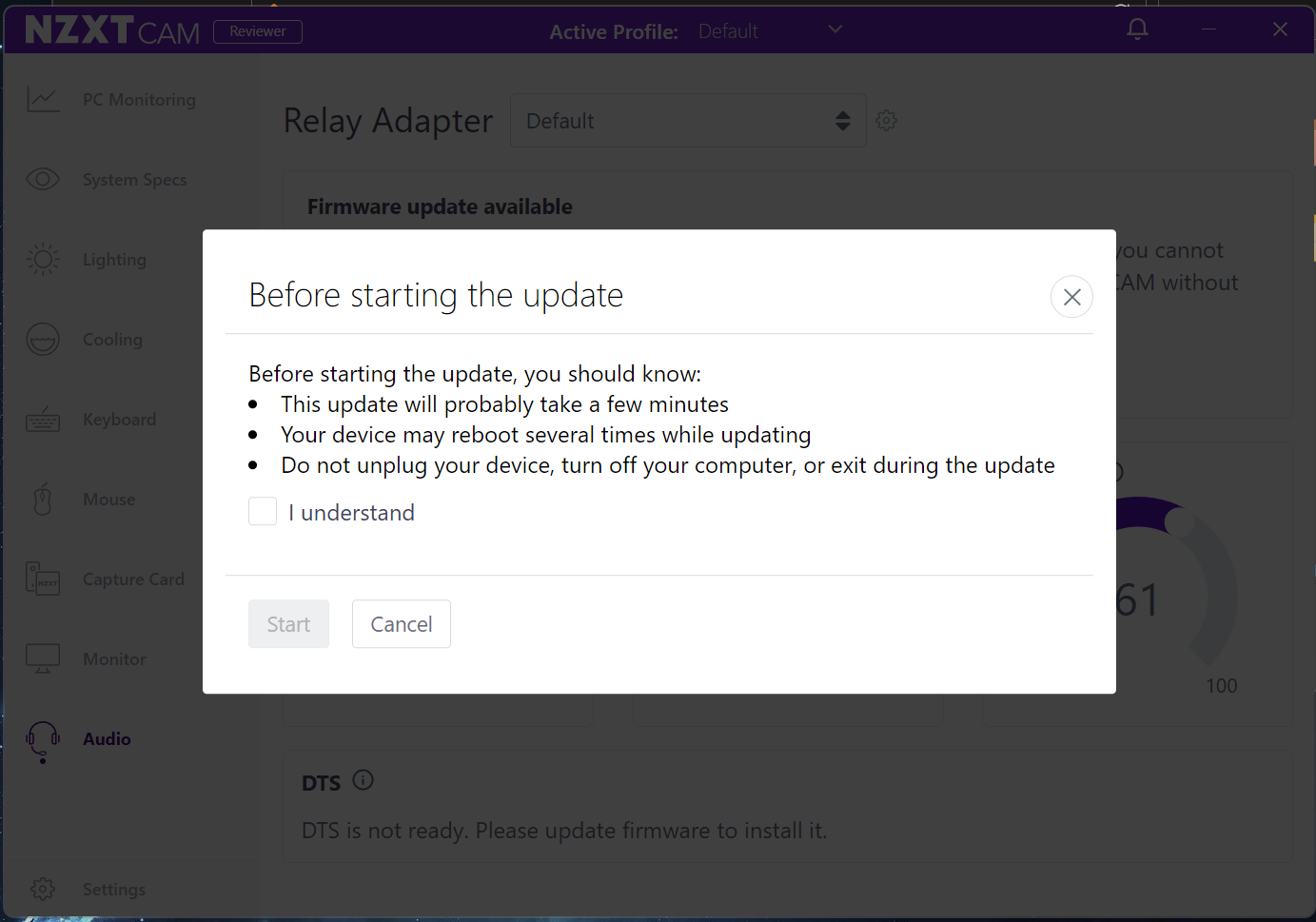Expand the Active Profile dropdown chevron
Viewport: 1316px width, 922px height.
(835, 29)
